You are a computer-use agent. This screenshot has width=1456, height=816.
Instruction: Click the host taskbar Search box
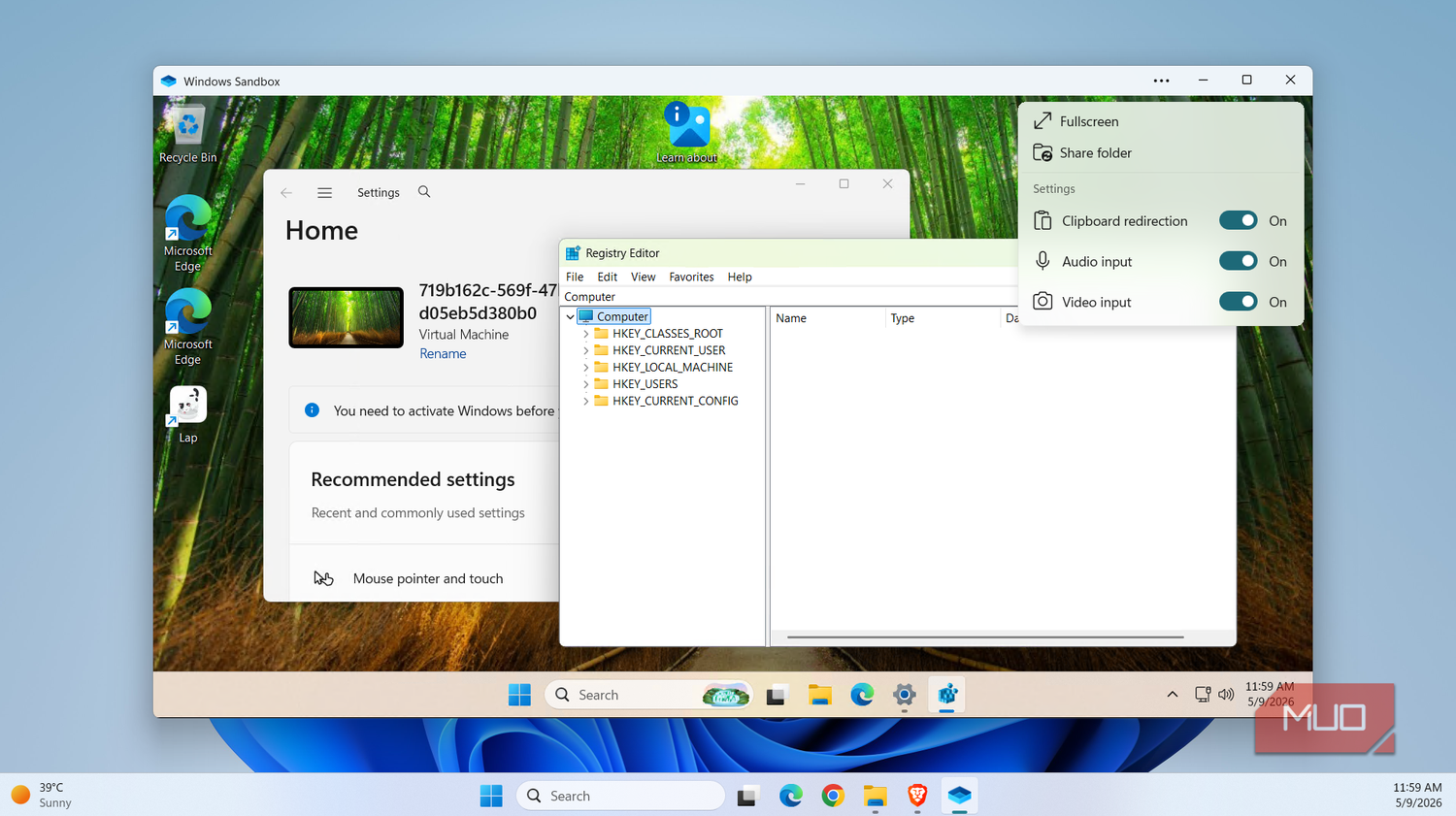pyautogui.click(x=620, y=796)
